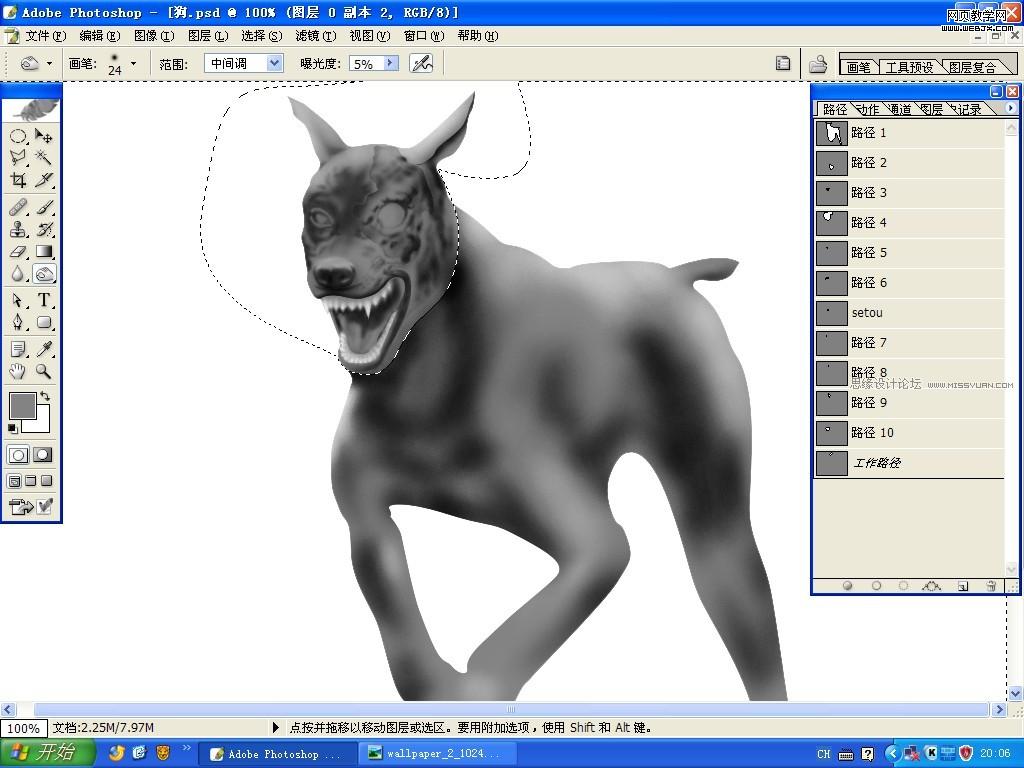Select the Hand tool
This screenshot has width=1024, height=768.
[18, 372]
